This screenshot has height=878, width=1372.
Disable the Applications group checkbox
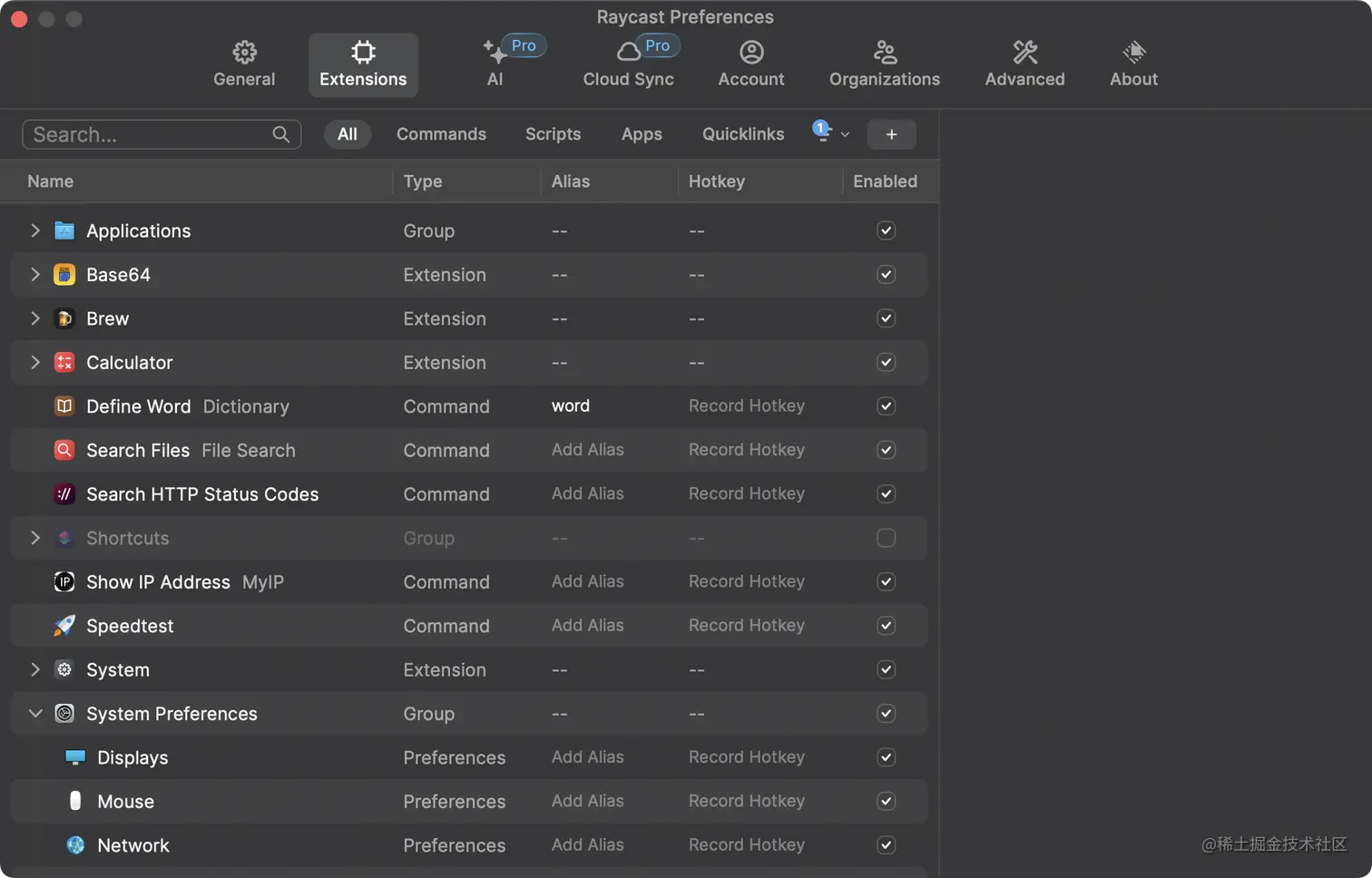click(x=887, y=230)
